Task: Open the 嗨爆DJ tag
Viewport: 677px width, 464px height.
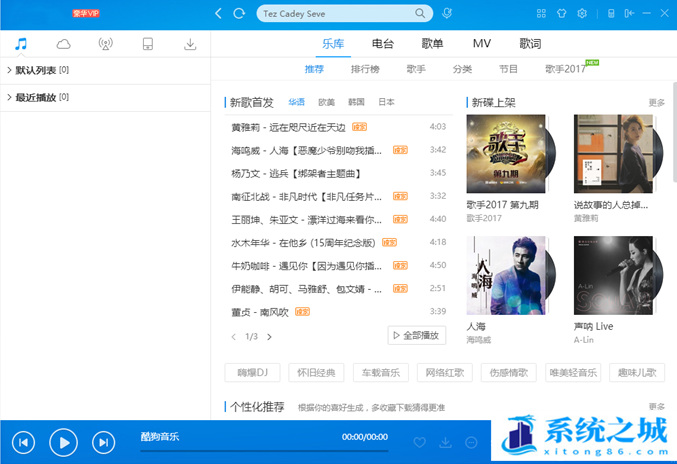Action: click(253, 372)
